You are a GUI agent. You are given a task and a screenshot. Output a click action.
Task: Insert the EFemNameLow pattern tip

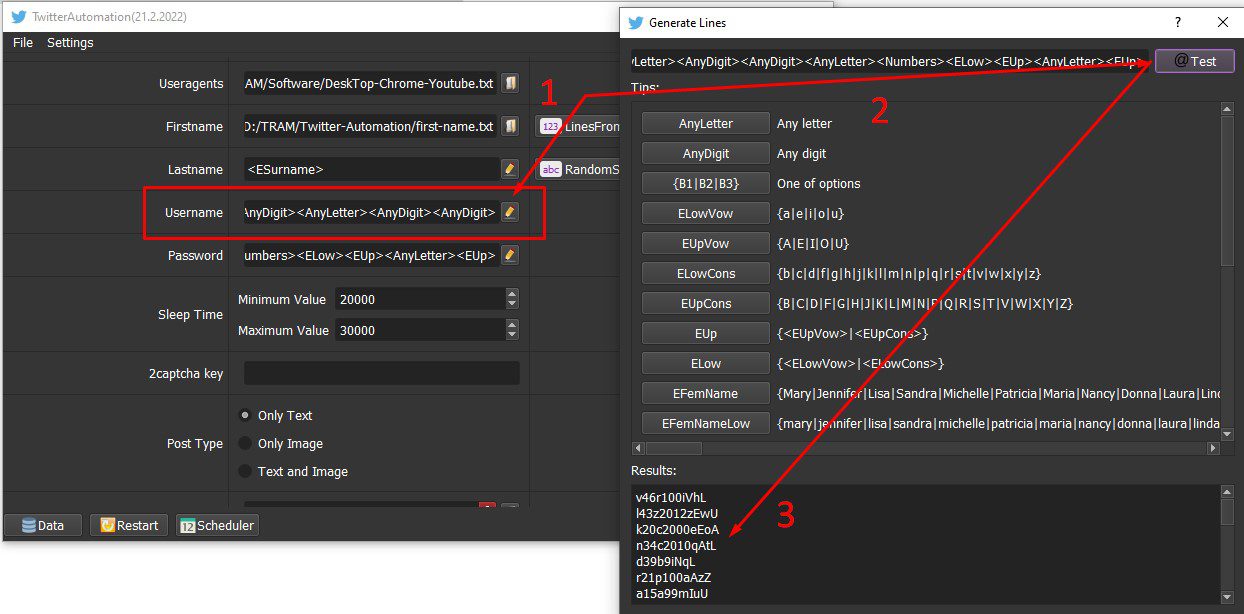pos(706,423)
